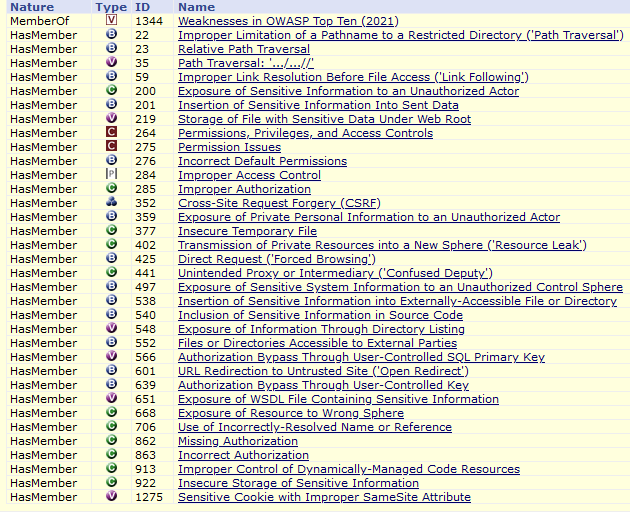This screenshot has height=512, width=630.
Task: Click the Category type icon for ID 264
Action: tap(111, 132)
